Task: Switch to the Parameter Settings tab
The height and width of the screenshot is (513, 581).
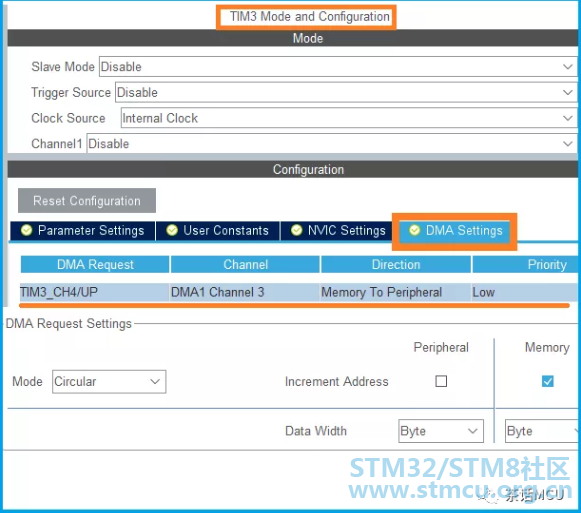Action: (83, 231)
